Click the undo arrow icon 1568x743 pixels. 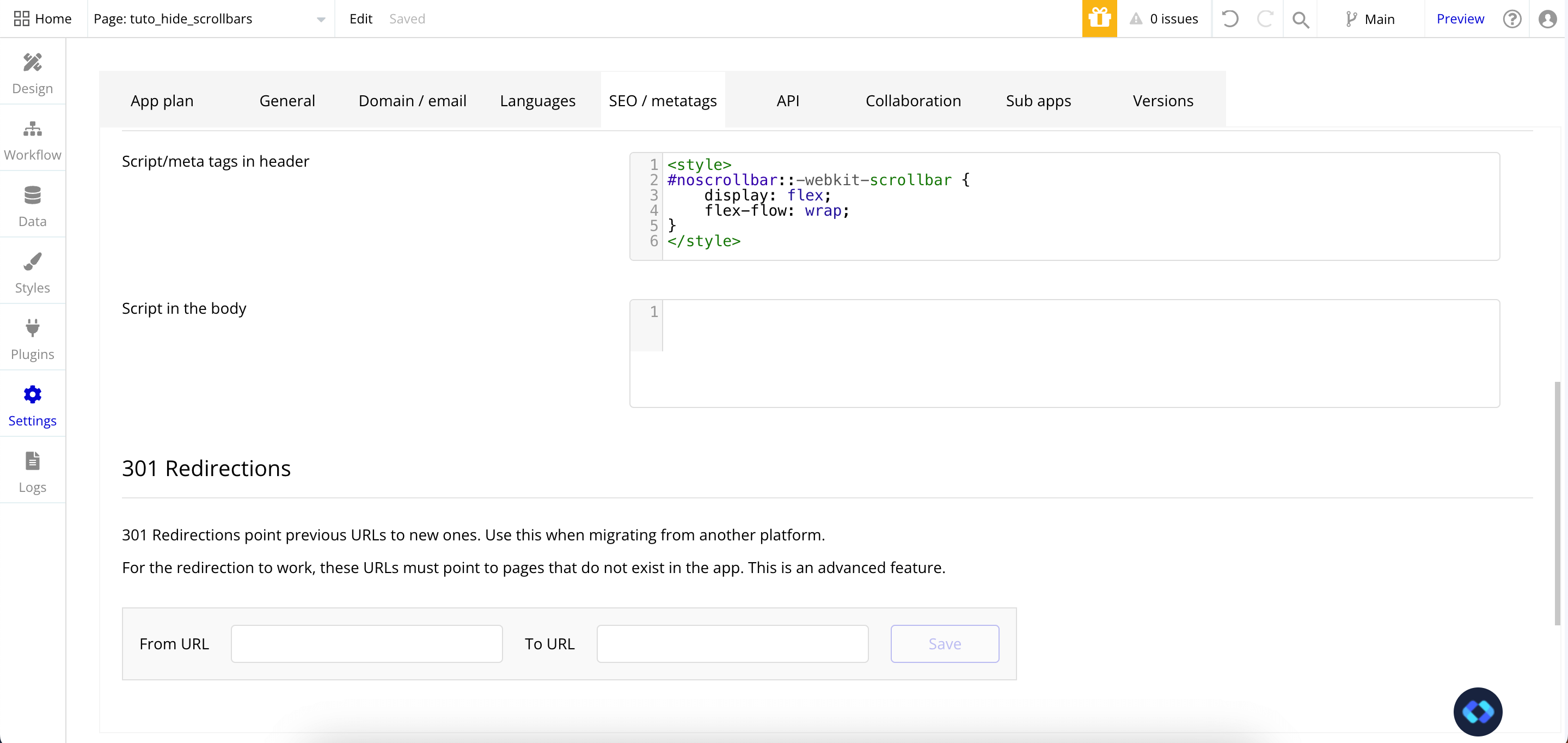tap(1229, 19)
